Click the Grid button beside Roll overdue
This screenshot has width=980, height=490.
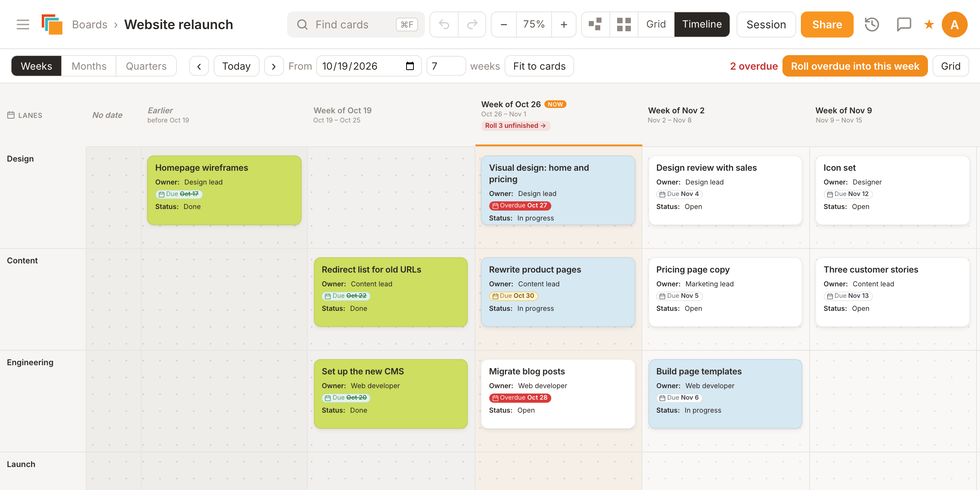tap(951, 66)
